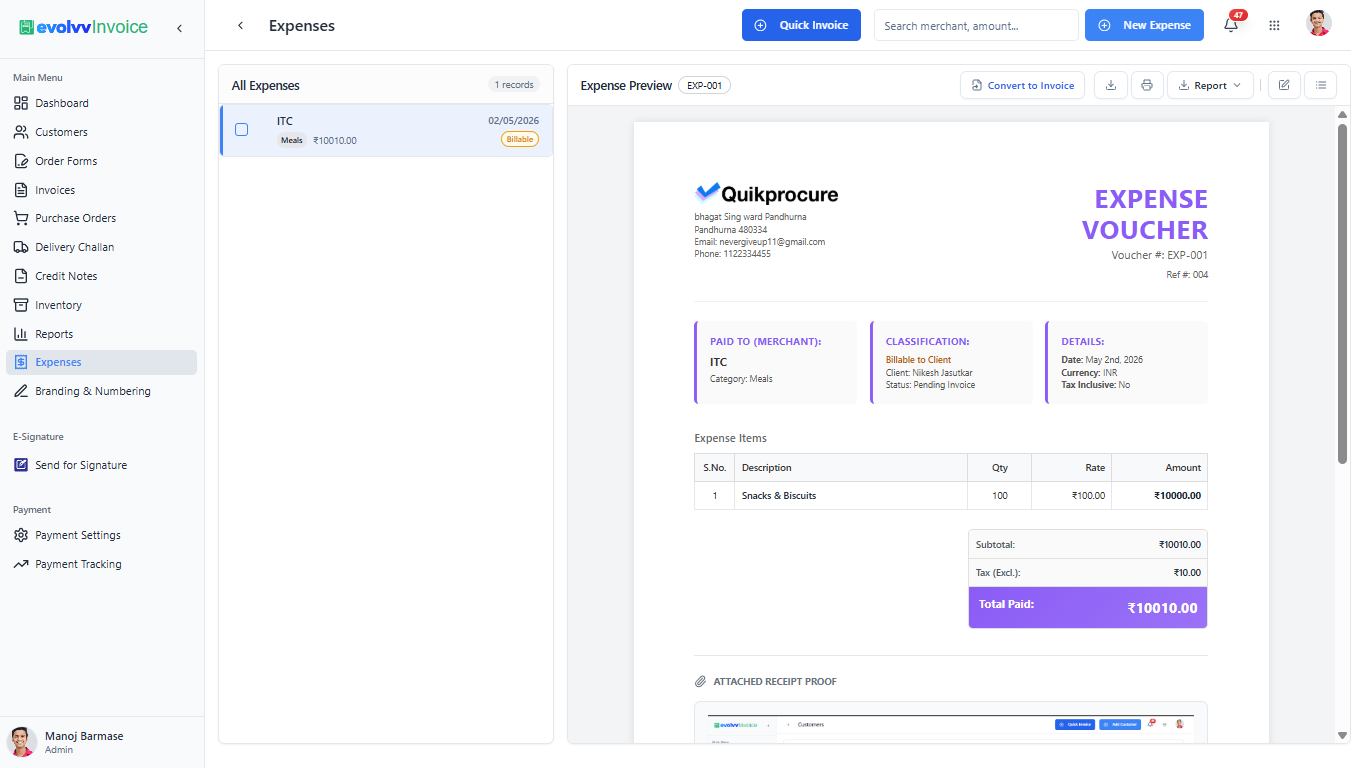Screen dimensions: 1366x768
Task: Open the Credit Notes icon
Action: pyautogui.click(x=21, y=276)
